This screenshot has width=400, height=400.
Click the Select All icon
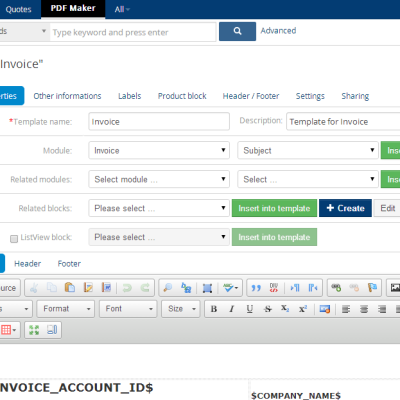point(207,288)
